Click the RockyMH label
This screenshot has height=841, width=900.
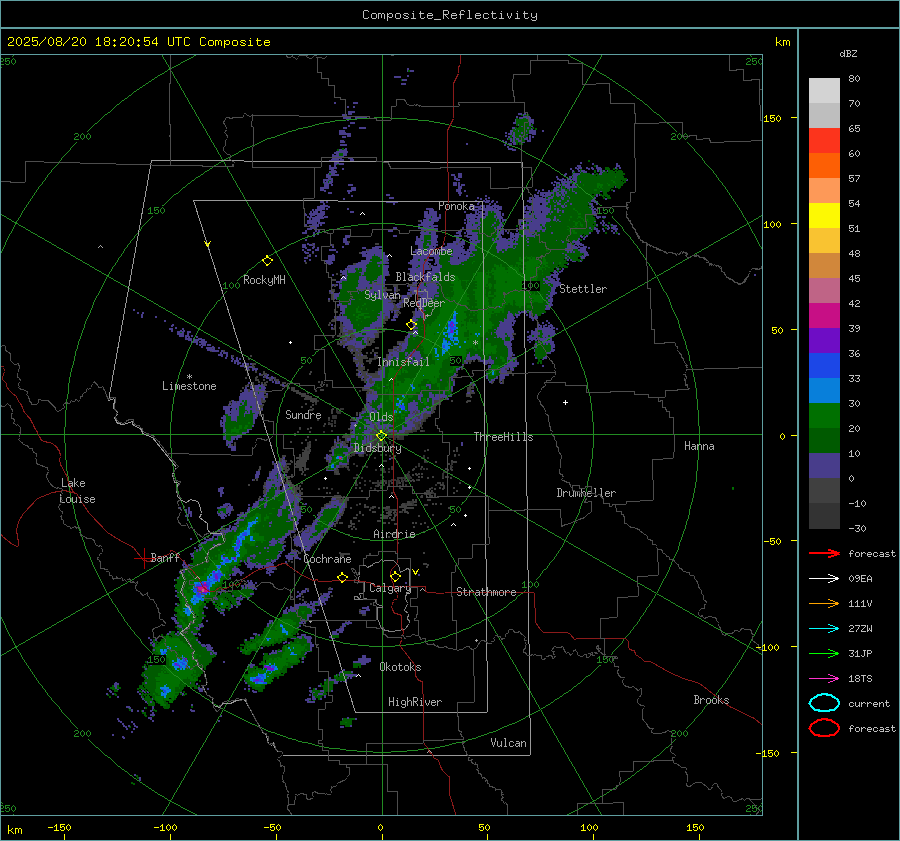coord(264,280)
